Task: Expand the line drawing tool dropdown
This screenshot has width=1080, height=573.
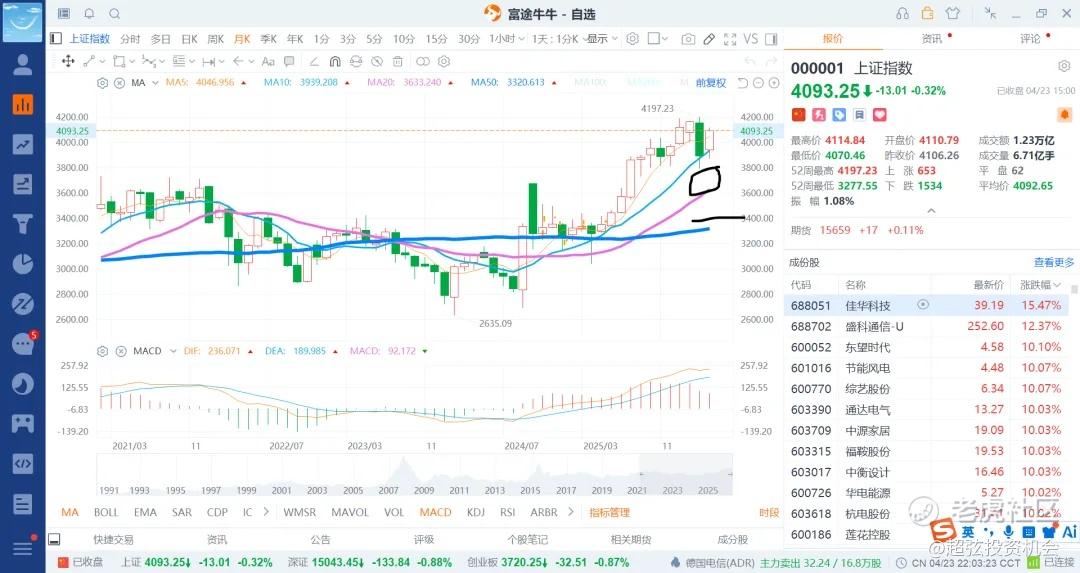Action: [103, 61]
